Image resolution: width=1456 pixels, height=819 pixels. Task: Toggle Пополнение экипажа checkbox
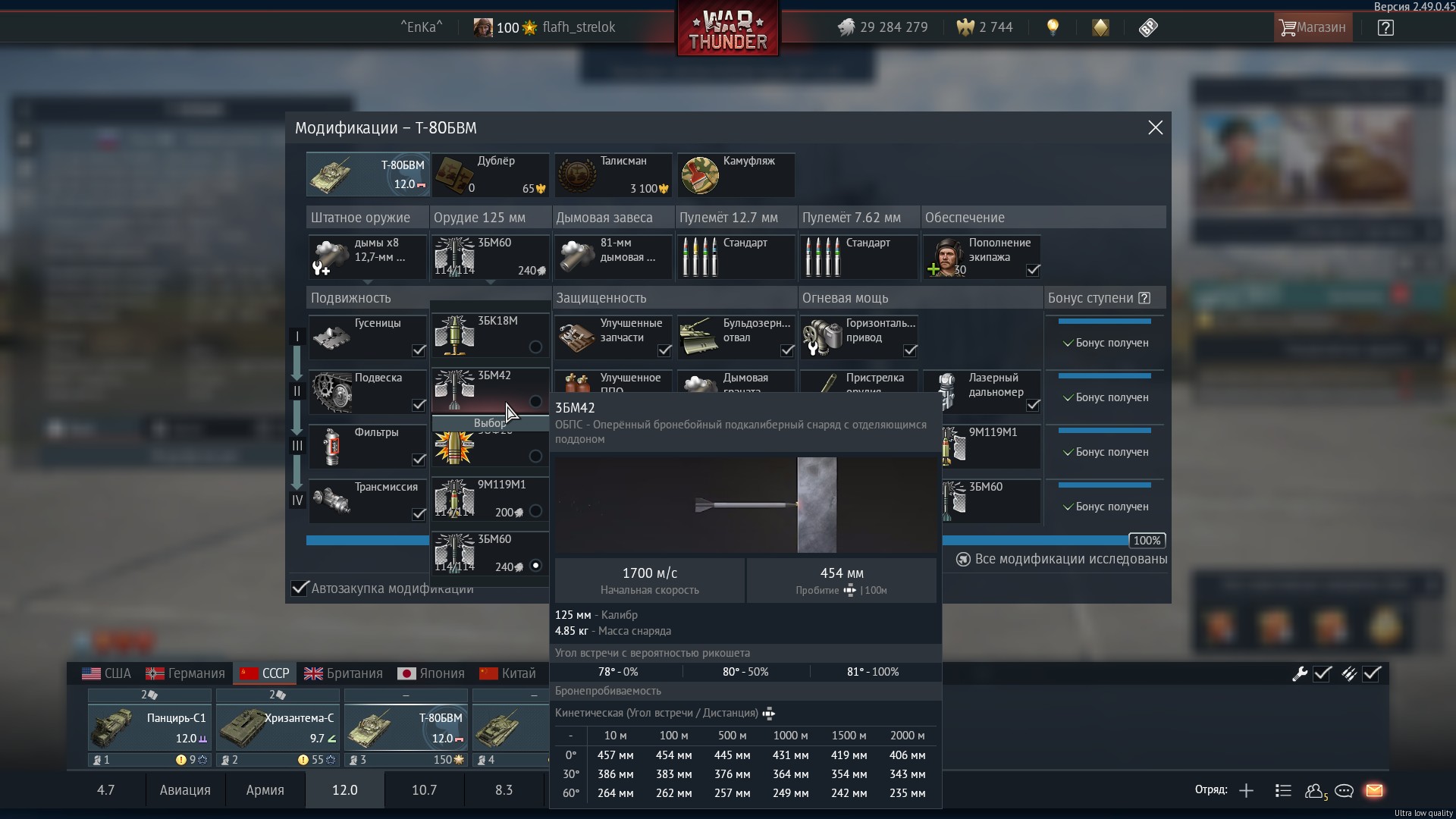coord(1033,270)
